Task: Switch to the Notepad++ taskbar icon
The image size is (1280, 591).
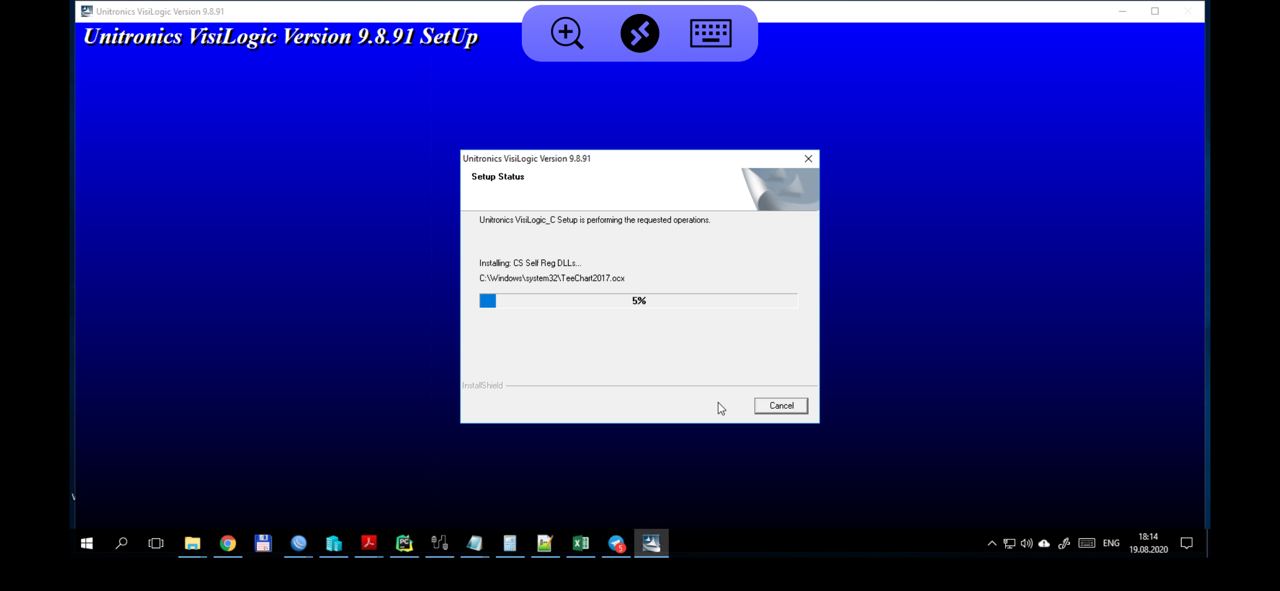Action: (545, 543)
